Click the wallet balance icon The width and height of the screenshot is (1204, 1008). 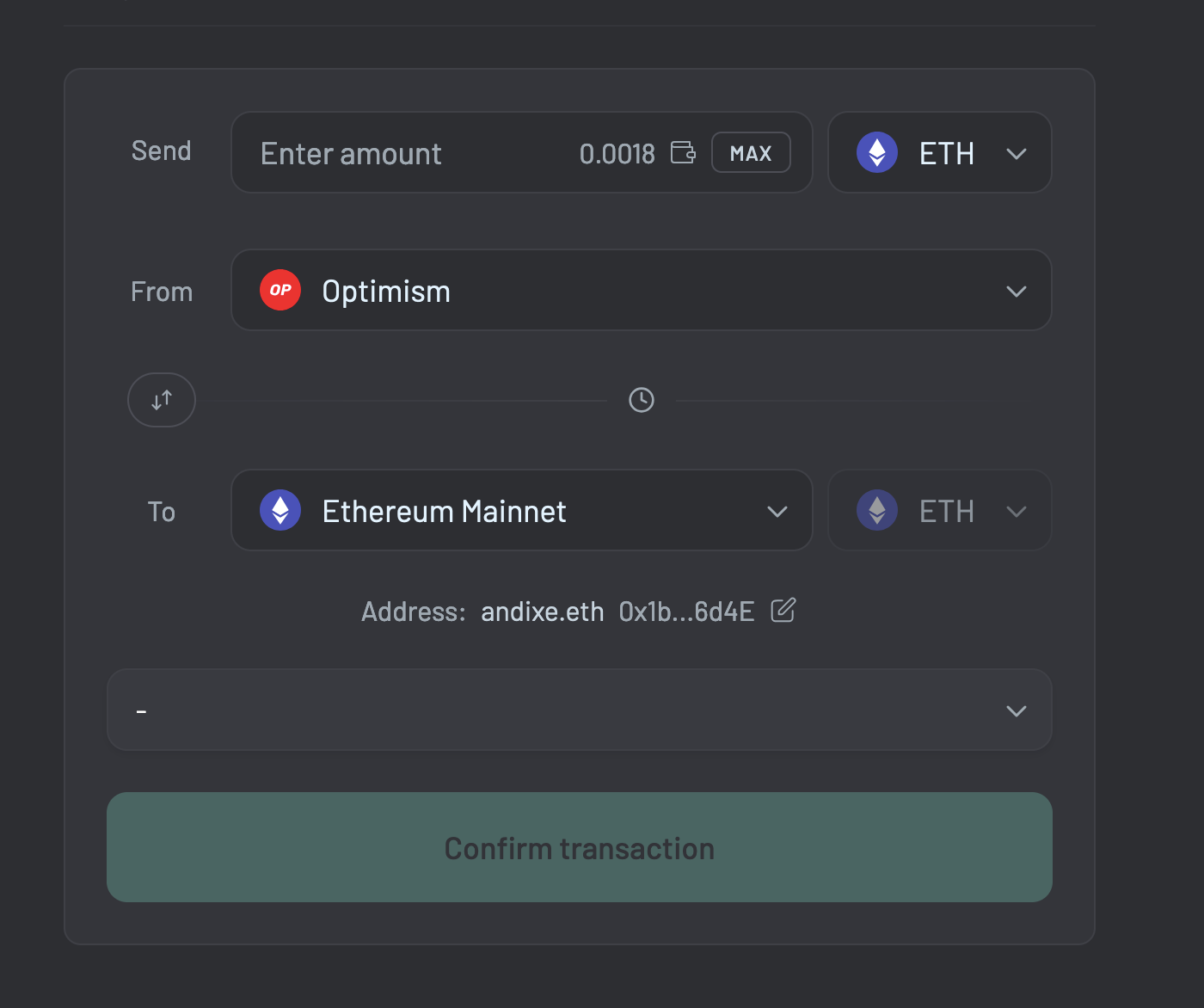683,153
